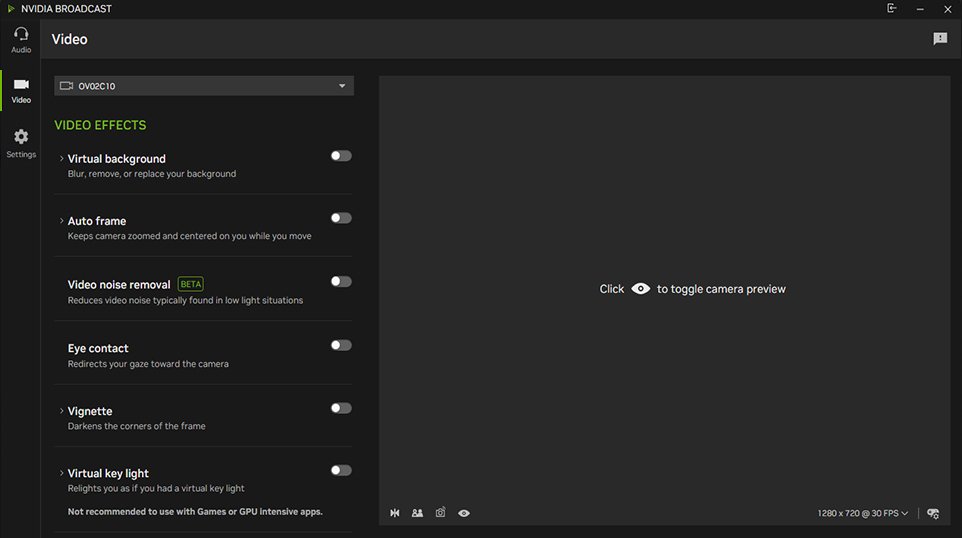Expand the Vignette chevron
Screen dimensions: 962x538
click(x=61, y=411)
